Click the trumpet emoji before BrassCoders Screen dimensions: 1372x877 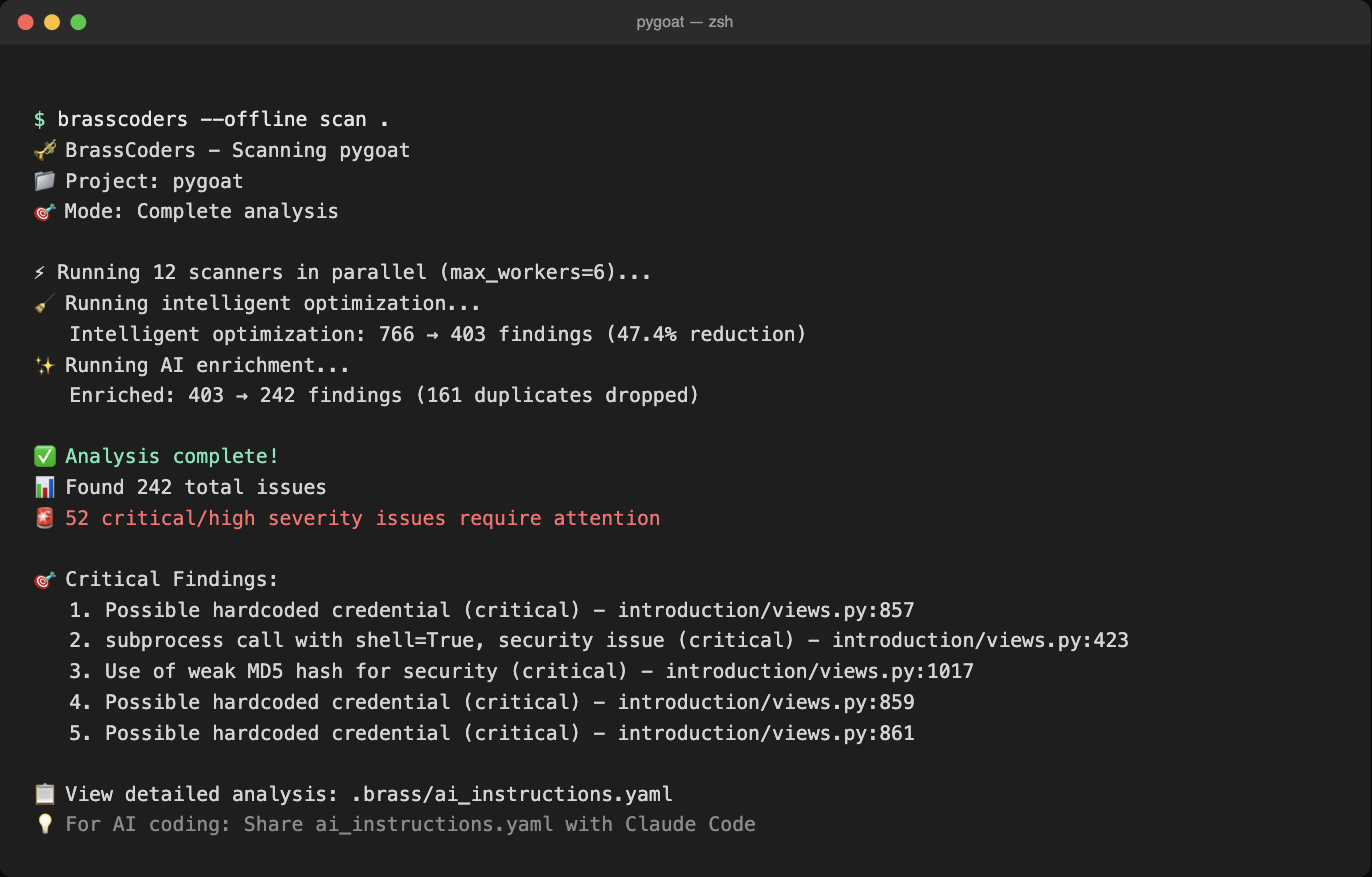[x=44, y=150]
